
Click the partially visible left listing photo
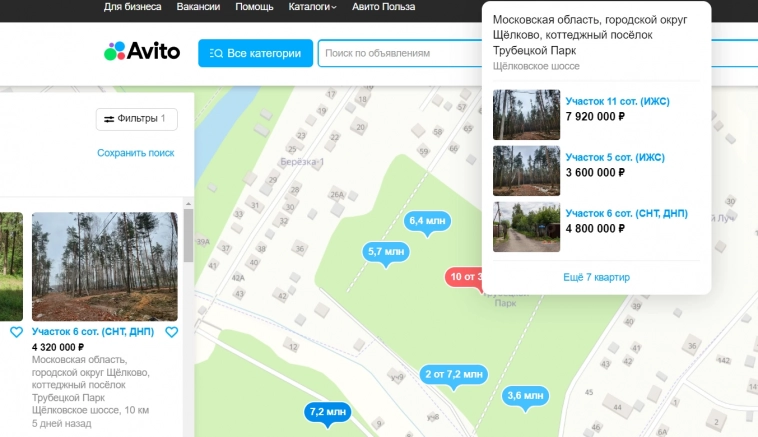point(11,266)
